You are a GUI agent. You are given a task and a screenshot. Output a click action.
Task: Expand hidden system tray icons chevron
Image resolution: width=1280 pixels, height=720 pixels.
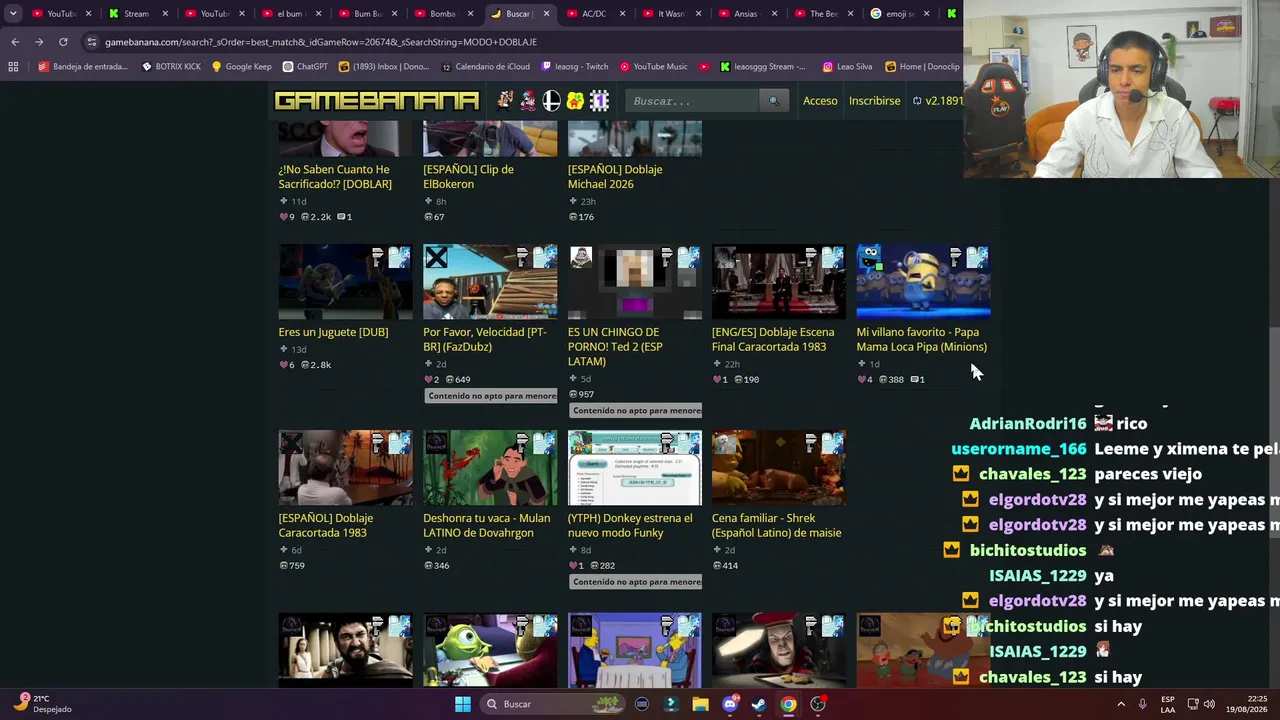pos(1120,704)
